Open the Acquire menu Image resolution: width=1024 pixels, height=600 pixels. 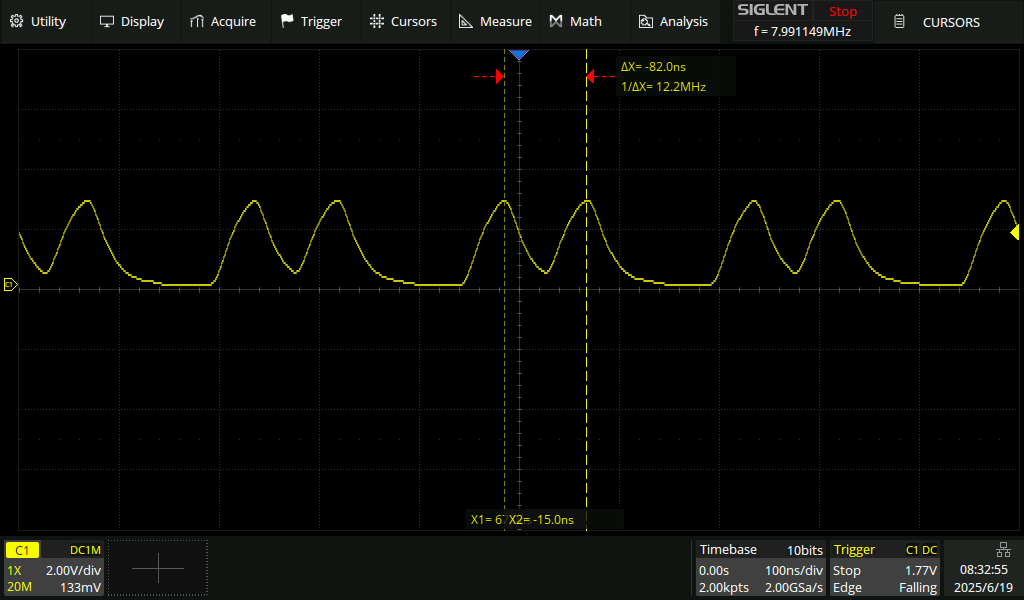pyautogui.click(x=223, y=22)
